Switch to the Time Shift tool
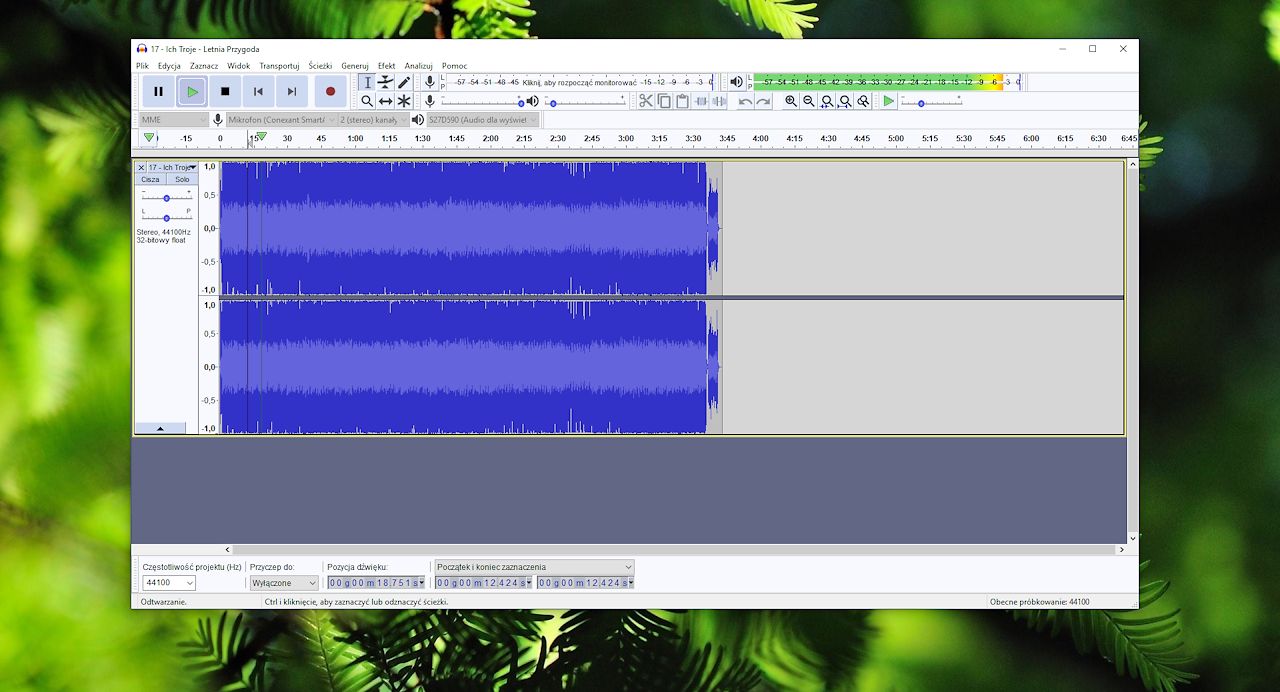The width and height of the screenshot is (1280, 692). click(386, 101)
